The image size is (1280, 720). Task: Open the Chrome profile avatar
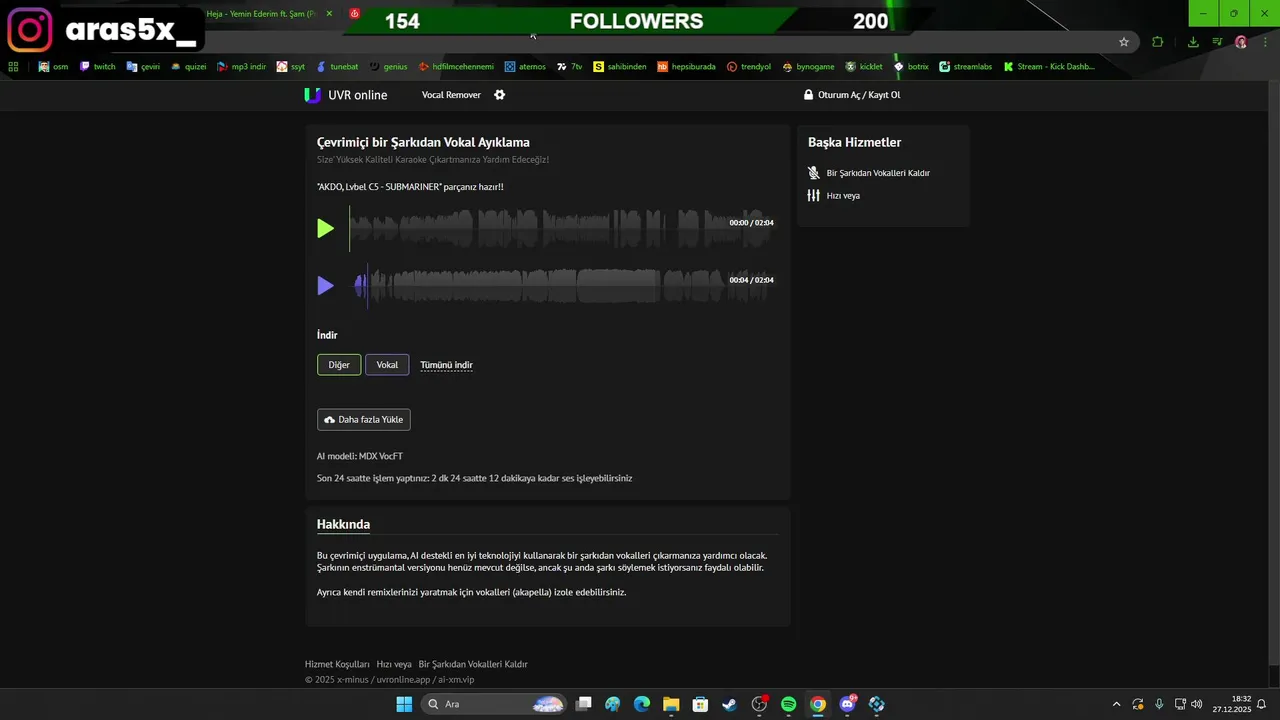tap(1241, 42)
